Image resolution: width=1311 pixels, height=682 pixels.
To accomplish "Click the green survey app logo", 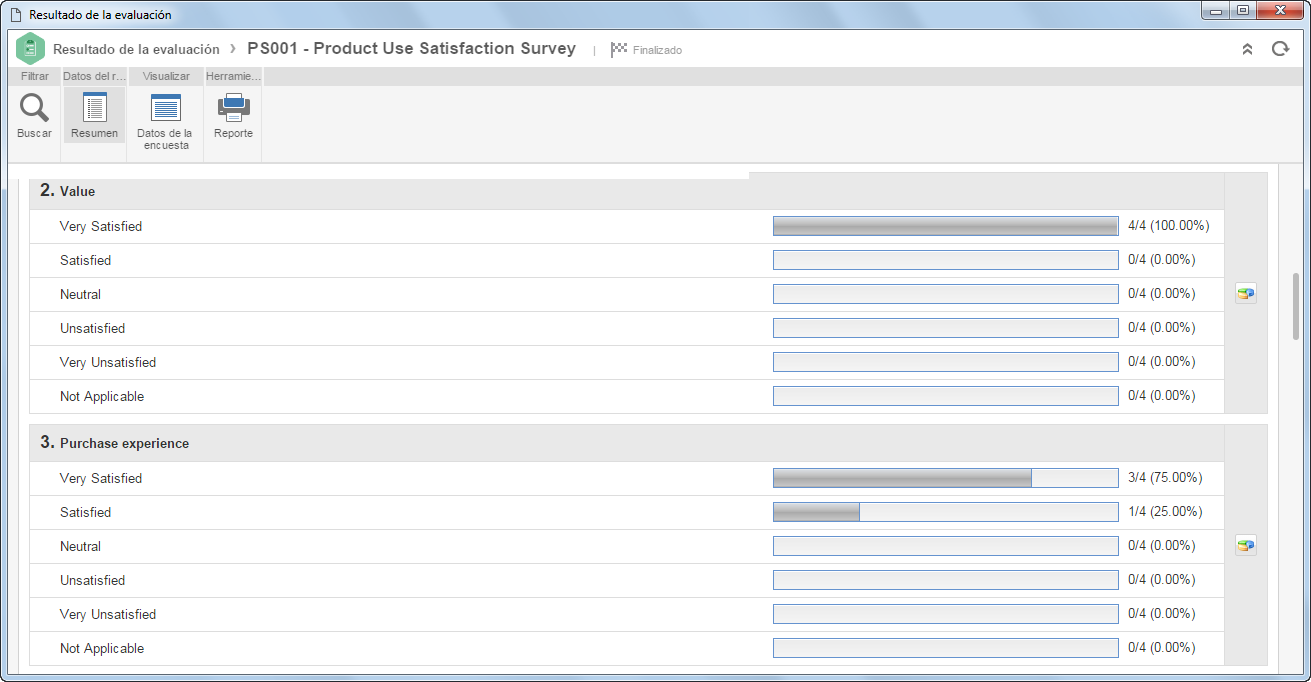I will tap(31, 49).
